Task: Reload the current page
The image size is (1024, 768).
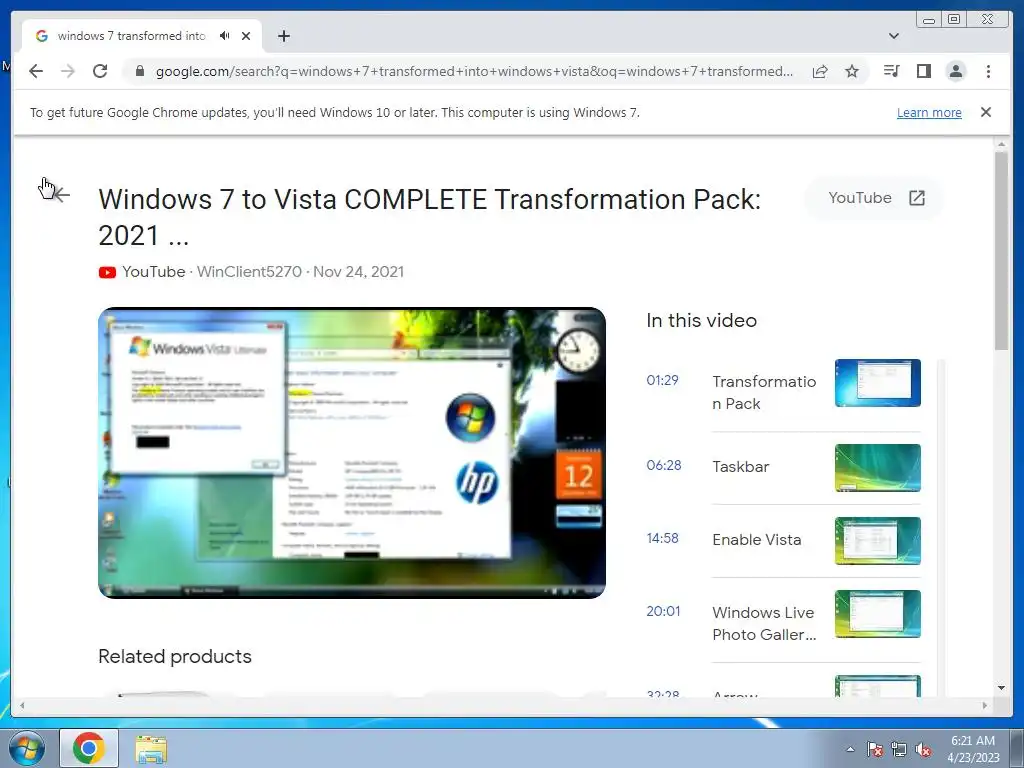Action: tap(100, 71)
